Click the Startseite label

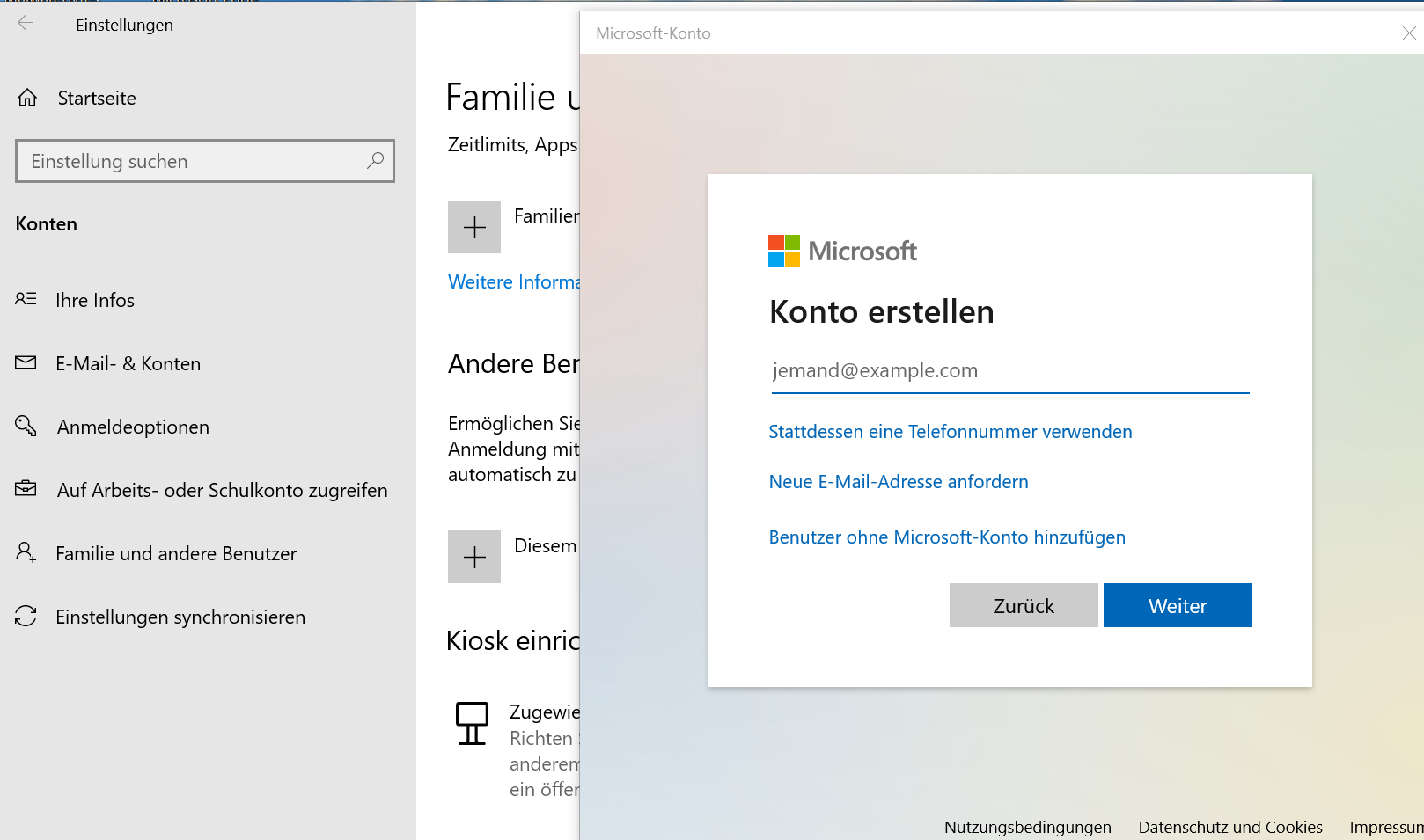97,98
